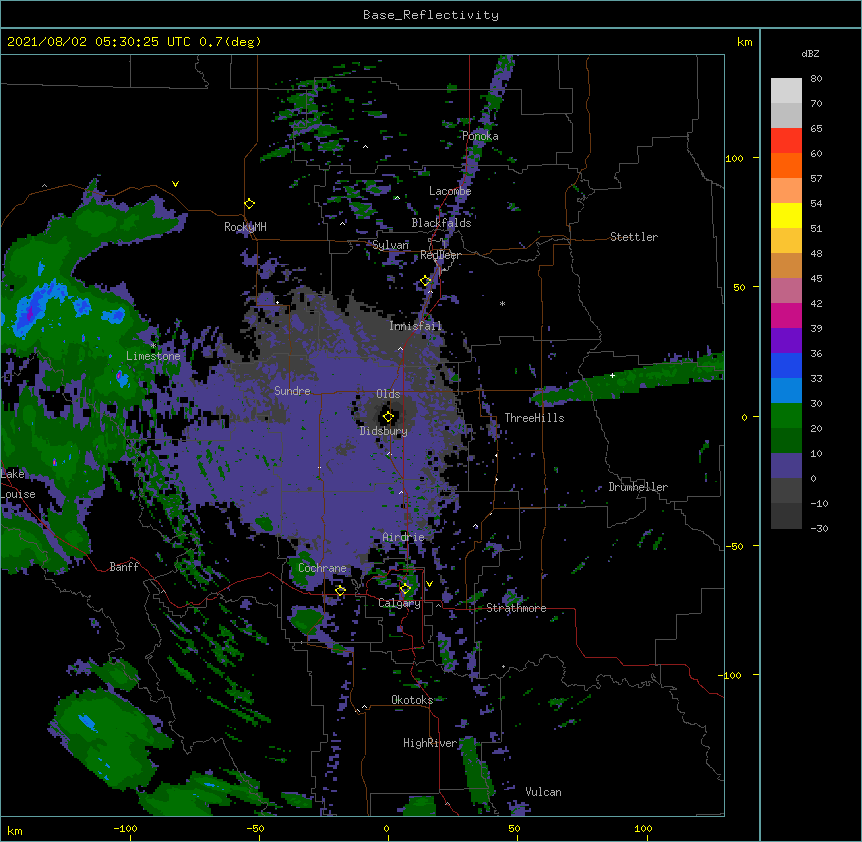Image resolution: width=862 pixels, height=842 pixels.
Task: Click the horizontal axis 50 tick label
Action: point(514,828)
